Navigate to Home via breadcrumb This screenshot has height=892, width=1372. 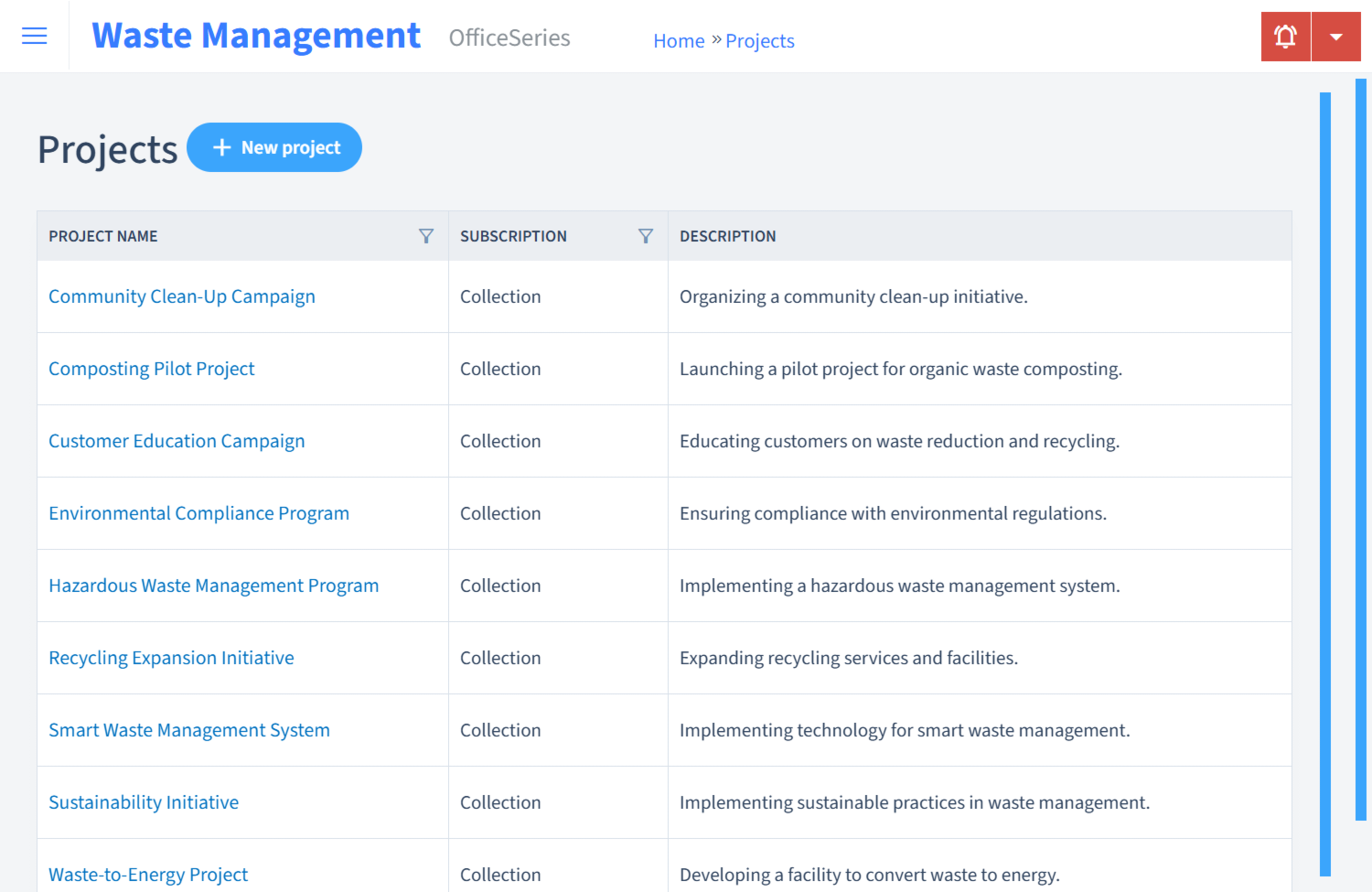pyautogui.click(x=679, y=40)
